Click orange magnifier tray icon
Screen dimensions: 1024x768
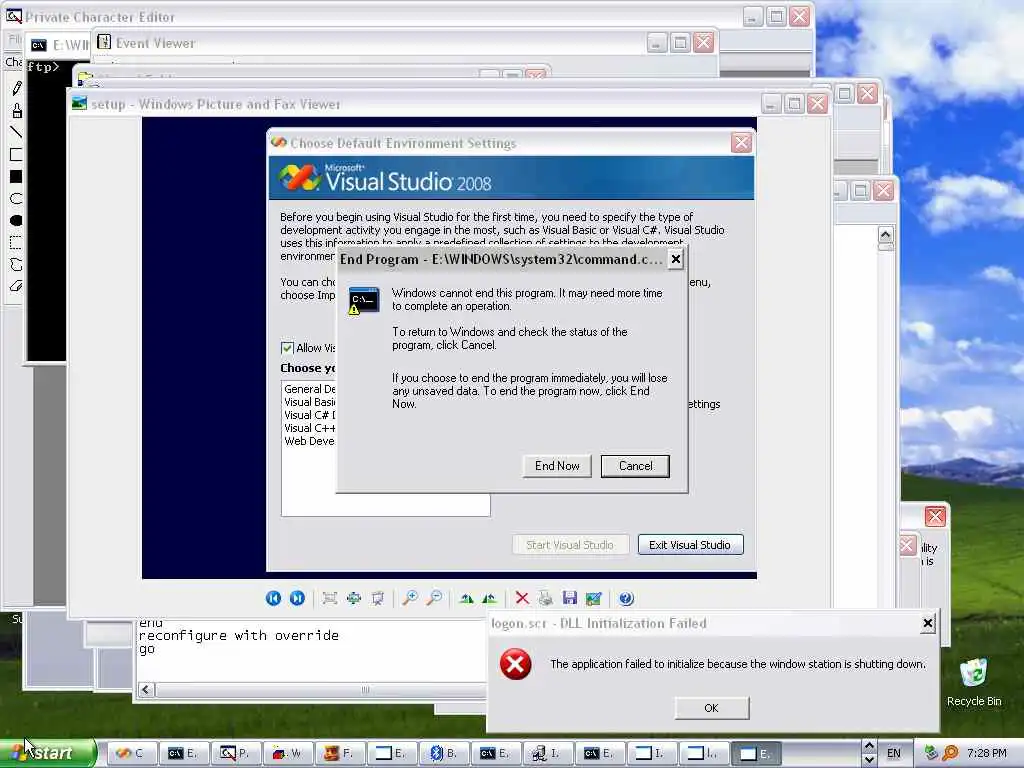950,753
